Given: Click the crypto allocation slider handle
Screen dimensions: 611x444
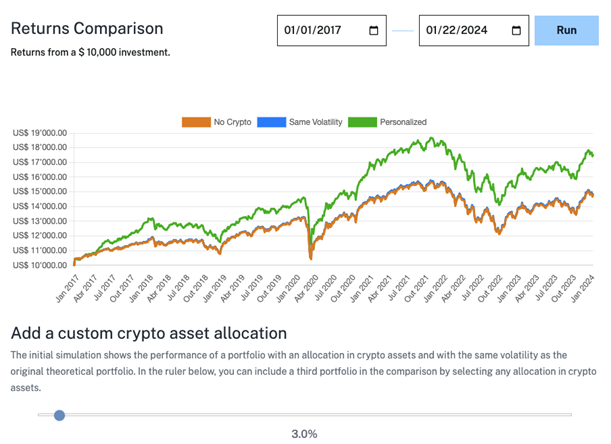Looking at the screenshot, I should click(59, 414).
